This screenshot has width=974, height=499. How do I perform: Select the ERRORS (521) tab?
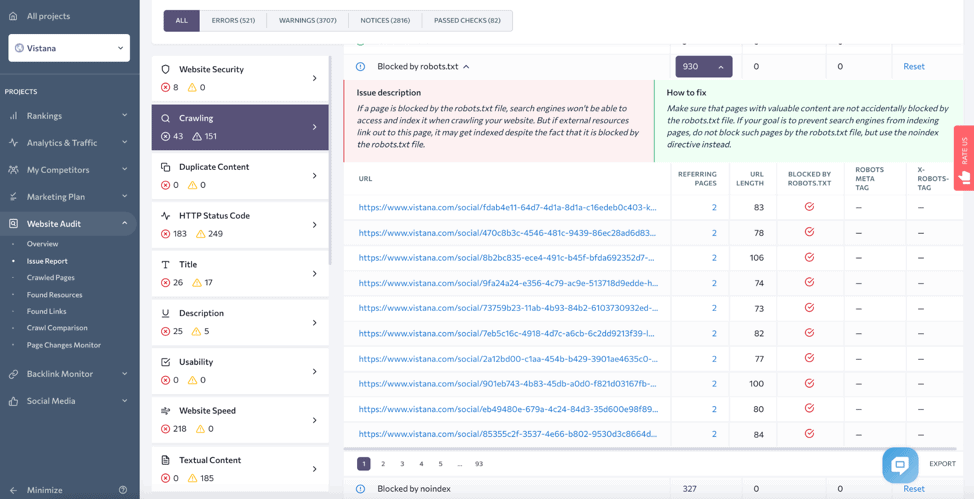[x=233, y=21]
